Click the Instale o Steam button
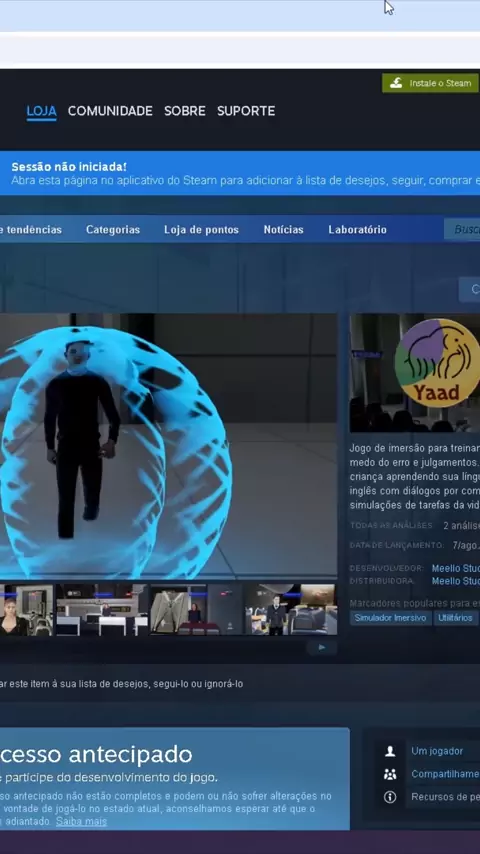This screenshot has height=854, width=480. pyautogui.click(x=430, y=83)
